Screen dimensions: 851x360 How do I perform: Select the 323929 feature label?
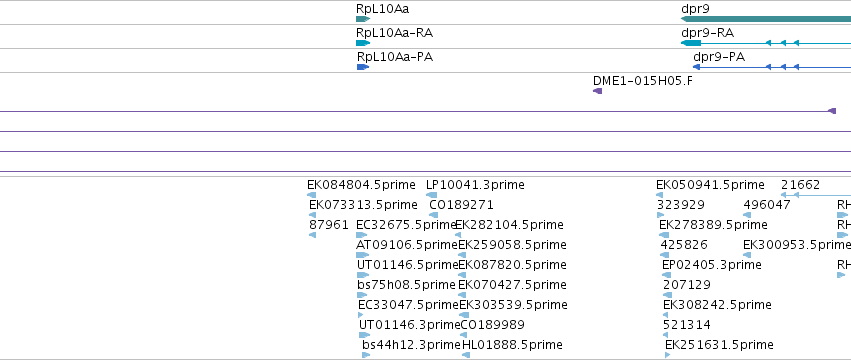point(681,205)
